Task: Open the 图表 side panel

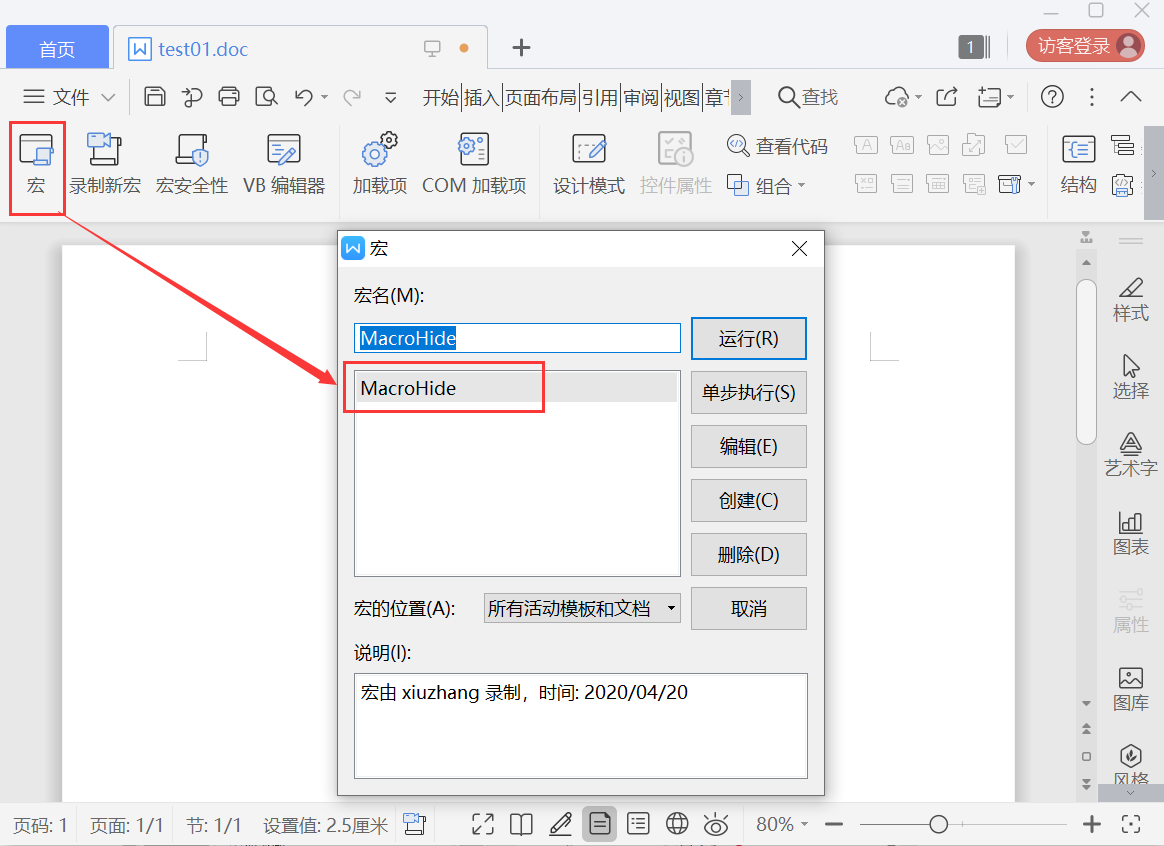Action: (x=1131, y=534)
